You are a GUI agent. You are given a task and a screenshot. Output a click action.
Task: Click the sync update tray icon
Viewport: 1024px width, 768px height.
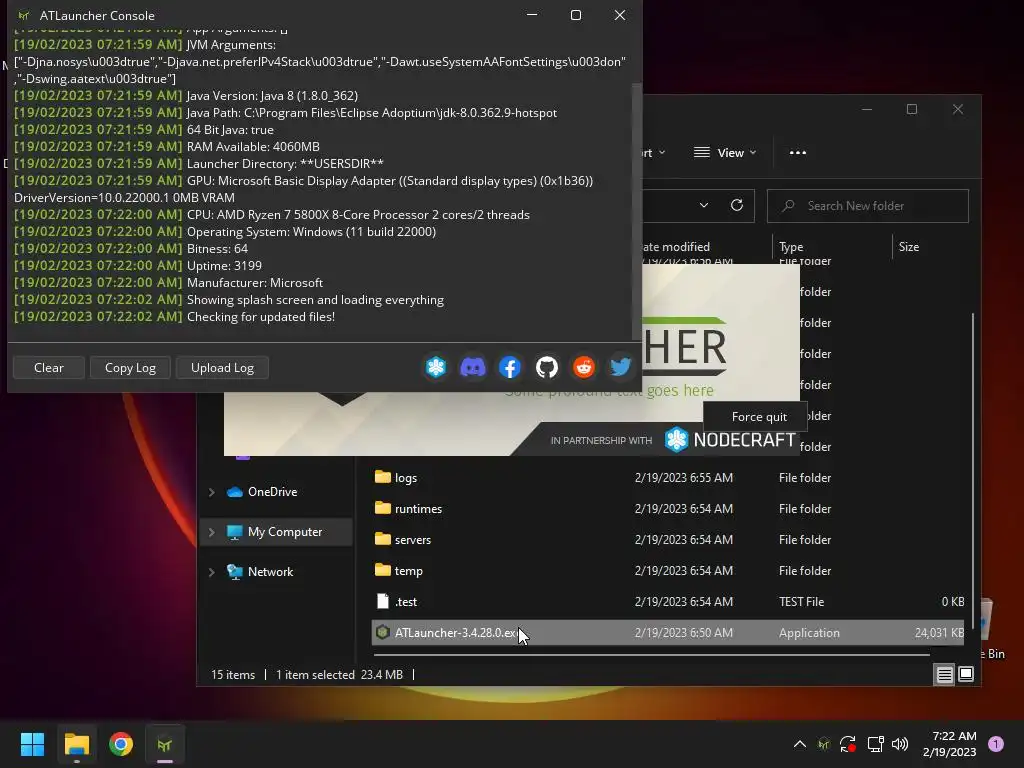coord(848,744)
